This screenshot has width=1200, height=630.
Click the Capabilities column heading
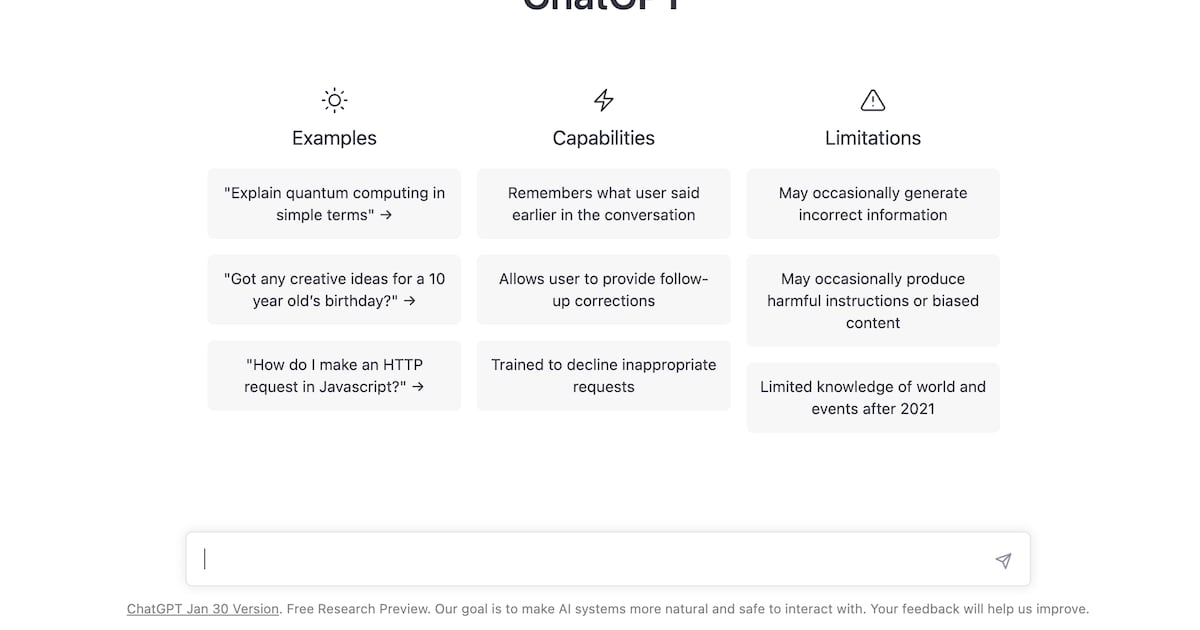coord(604,138)
